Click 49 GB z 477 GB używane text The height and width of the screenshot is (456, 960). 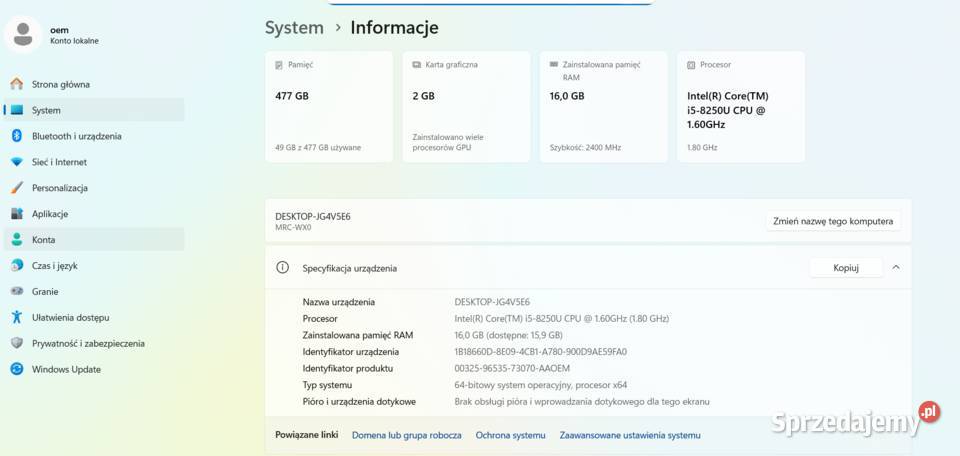pyautogui.click(x=318, y=148)
